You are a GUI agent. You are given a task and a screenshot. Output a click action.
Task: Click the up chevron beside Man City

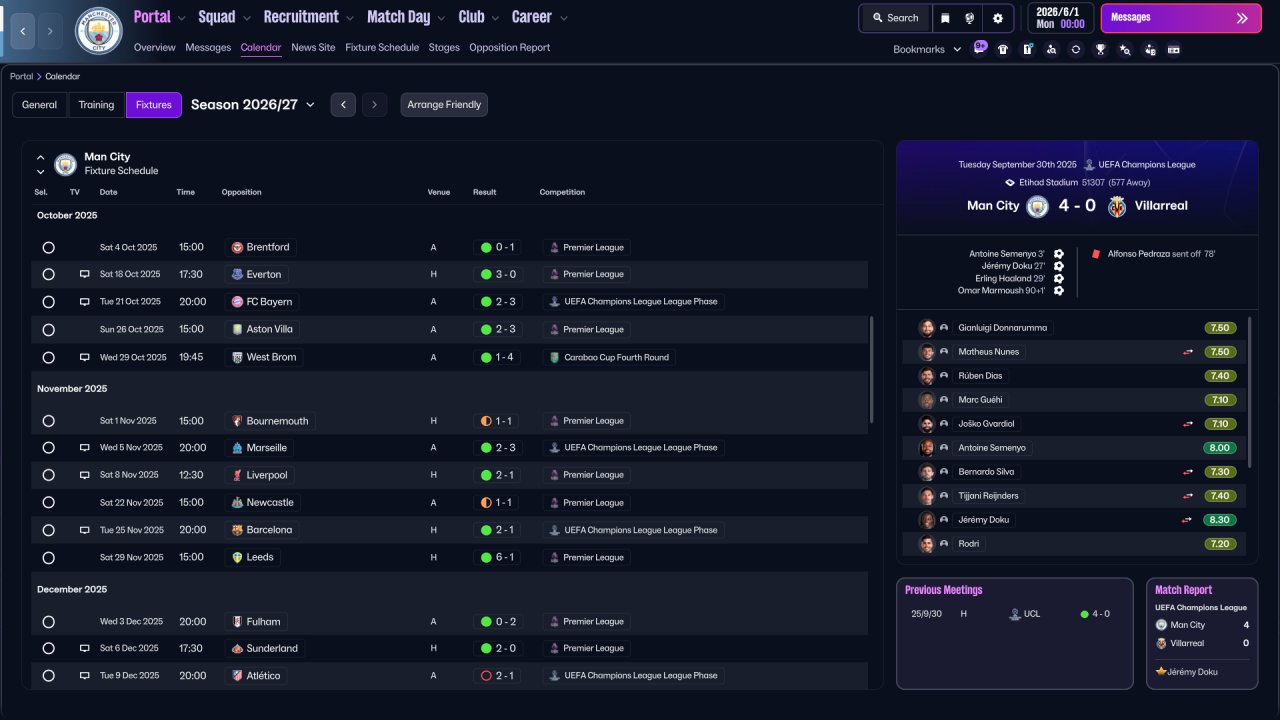coord(40,157)
